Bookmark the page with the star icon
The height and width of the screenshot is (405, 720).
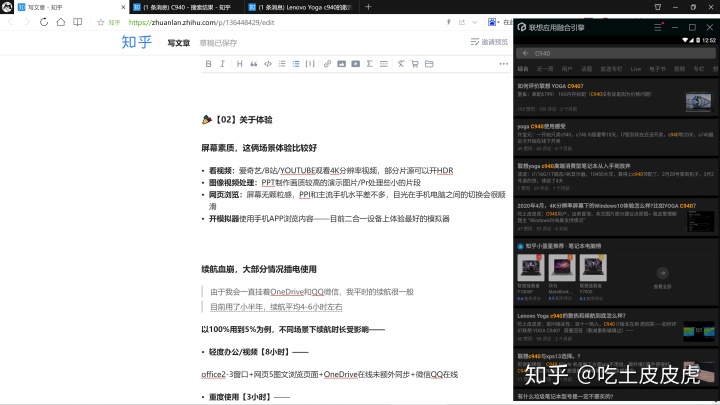coord(101,22)
